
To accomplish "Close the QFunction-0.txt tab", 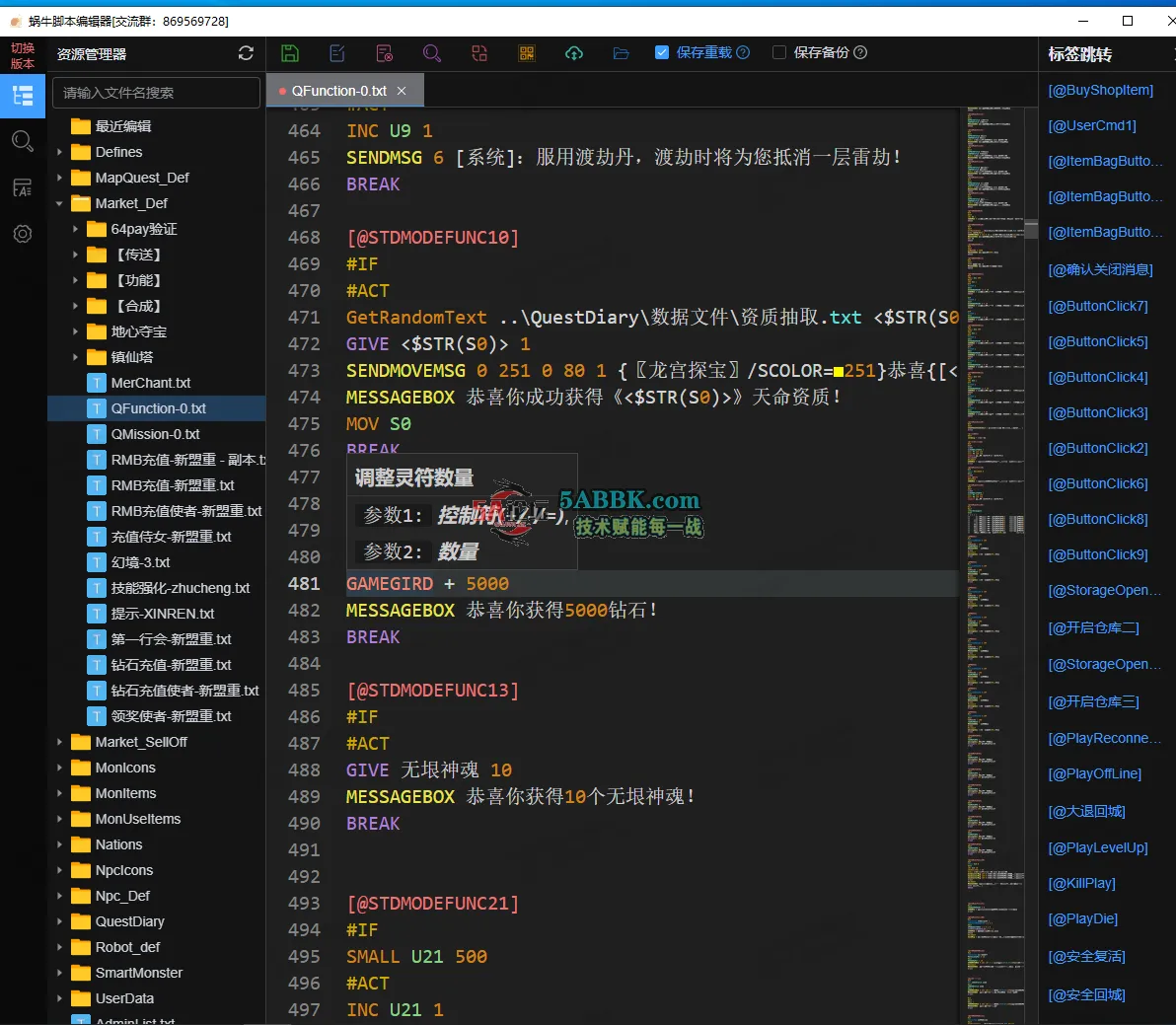I will pyautogui.click(x=402, y=91).
